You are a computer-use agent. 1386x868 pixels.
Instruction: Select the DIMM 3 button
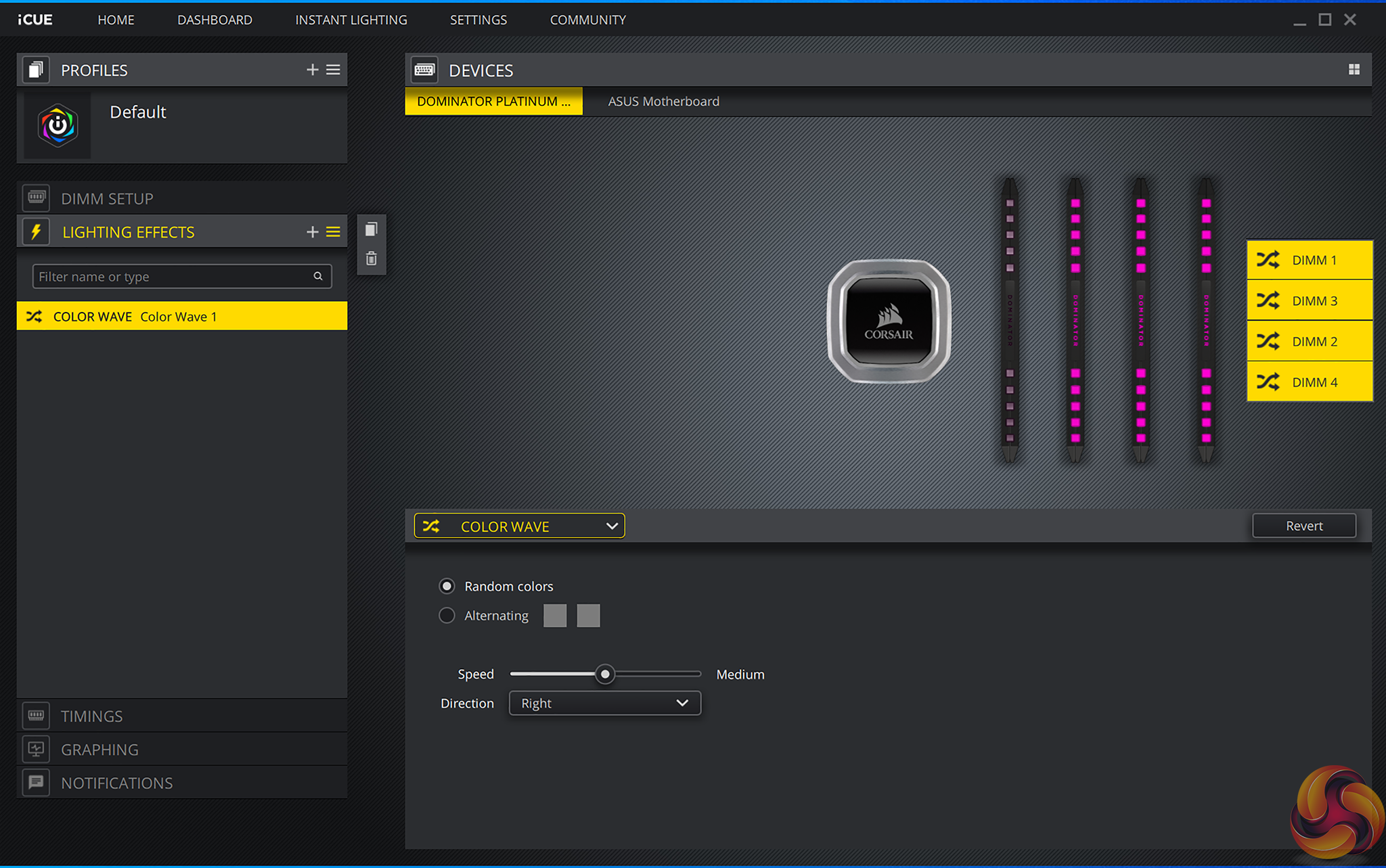(1309, 301)
